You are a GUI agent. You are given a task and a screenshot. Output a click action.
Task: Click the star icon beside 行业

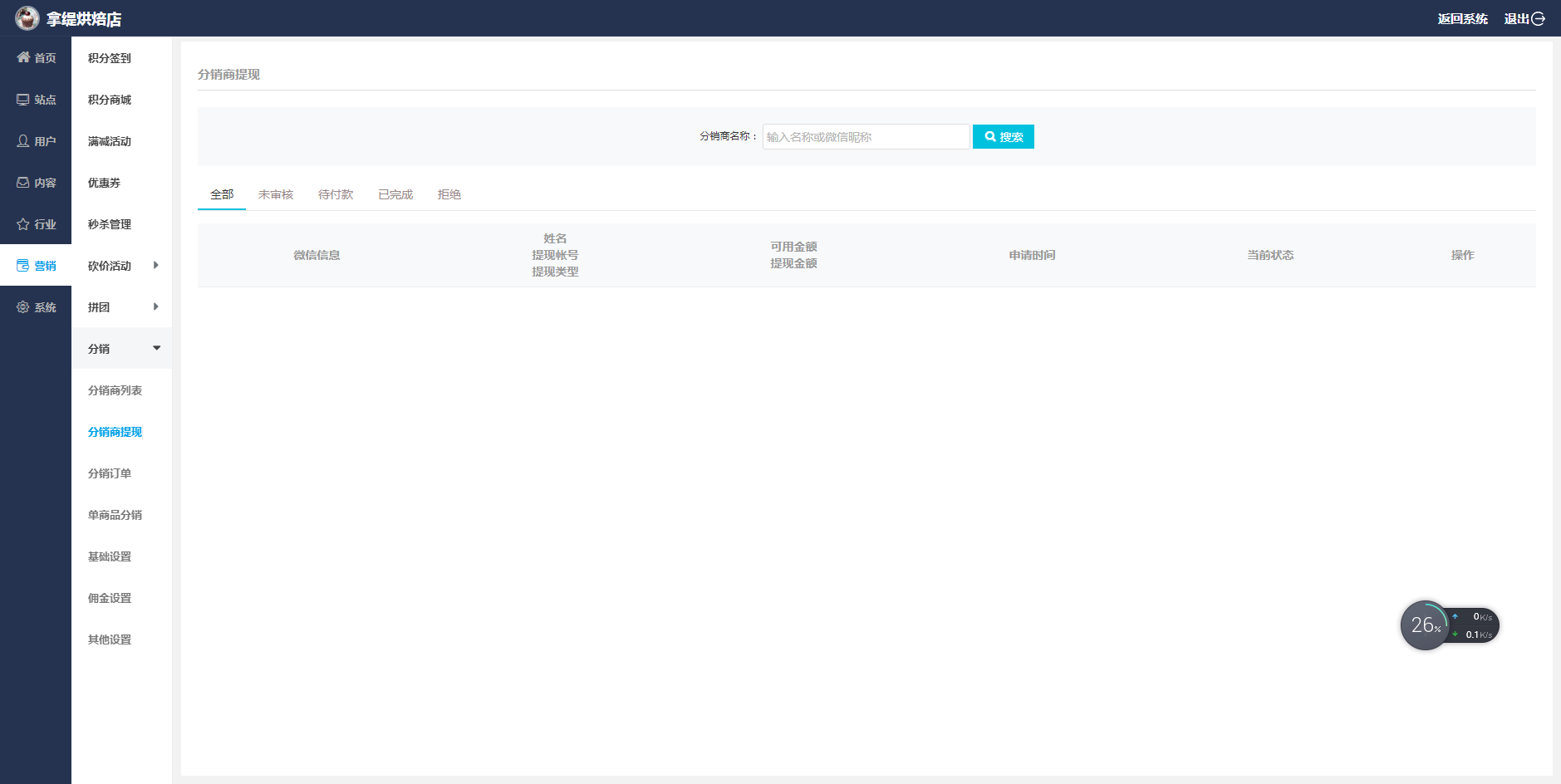tap(23, 224)
